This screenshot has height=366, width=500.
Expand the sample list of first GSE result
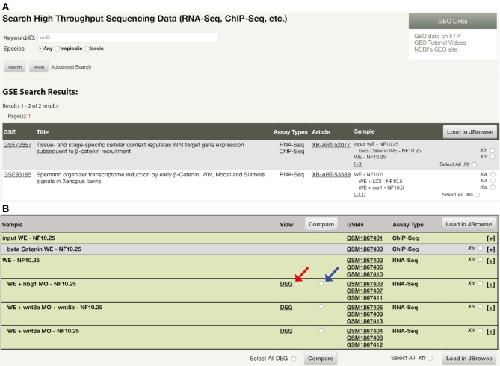click(x=357, y=164)
